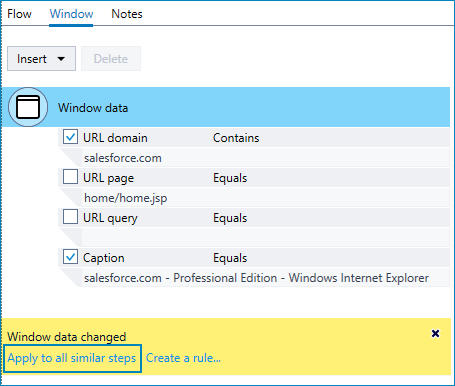This screenshot has width=455, height=386.
Task: Open the Create a rule... link
Action: 183,358
